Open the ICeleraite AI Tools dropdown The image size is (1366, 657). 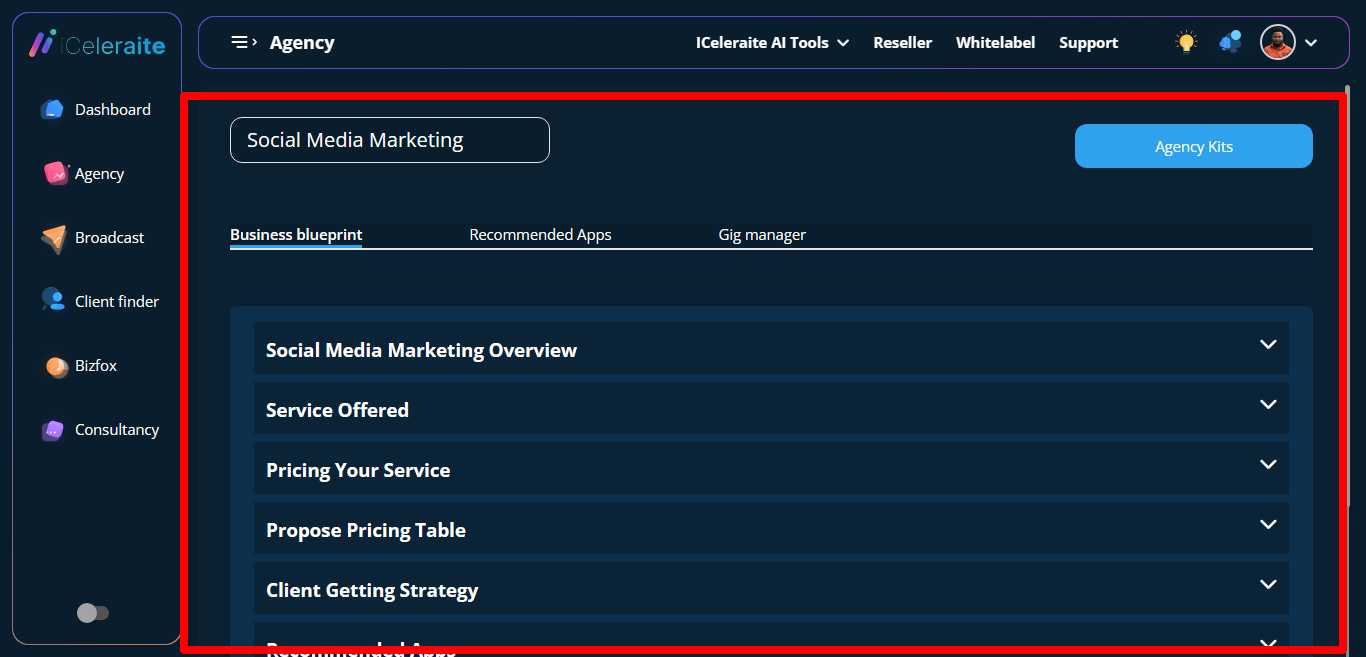pyautogui.click(x=772, y=43)
